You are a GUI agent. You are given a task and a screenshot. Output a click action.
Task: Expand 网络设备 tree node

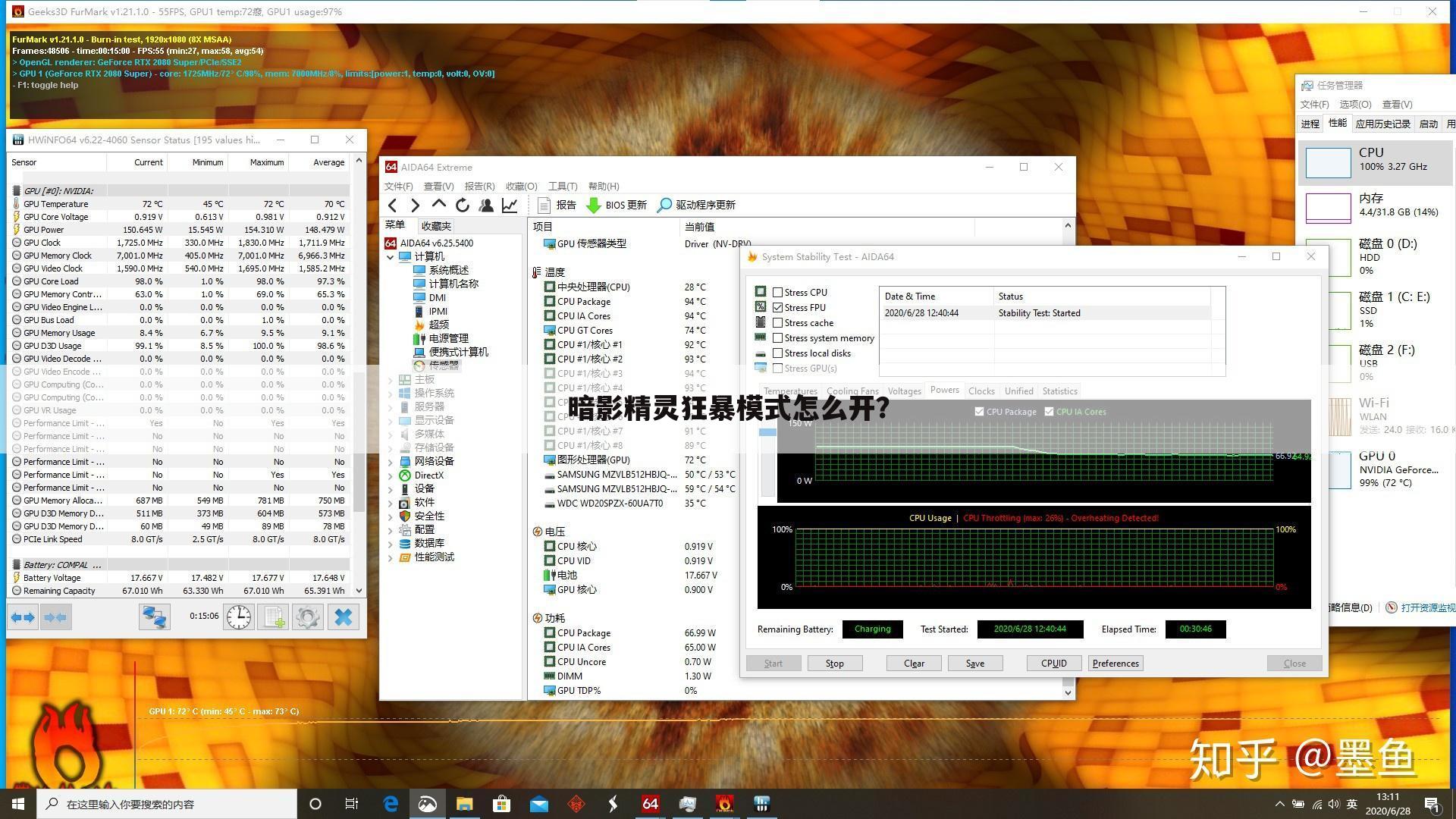(391, 462)
